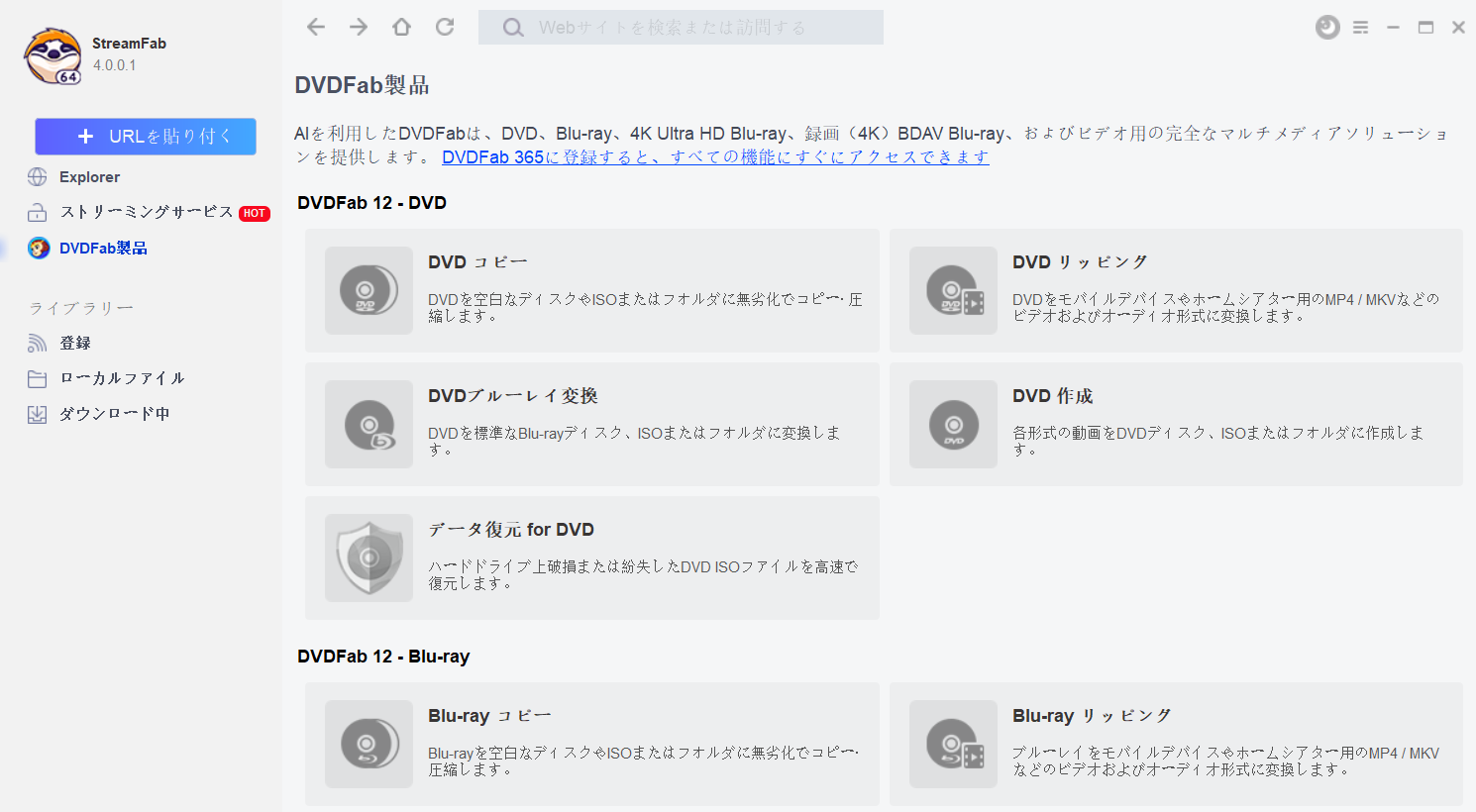Open ローカルファイル in the library
Screen dimensions: 1476x812
(x=122, y=378)
